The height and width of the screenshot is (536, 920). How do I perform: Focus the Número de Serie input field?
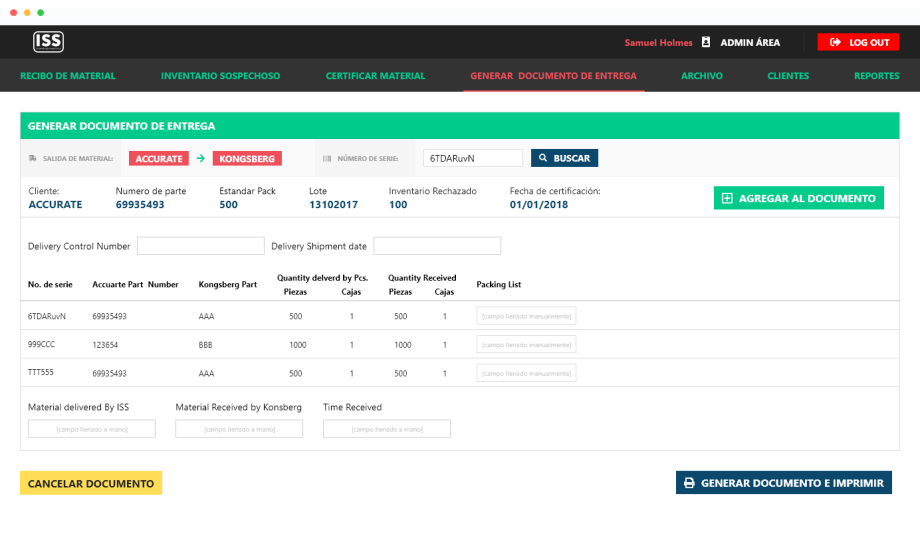473,158
